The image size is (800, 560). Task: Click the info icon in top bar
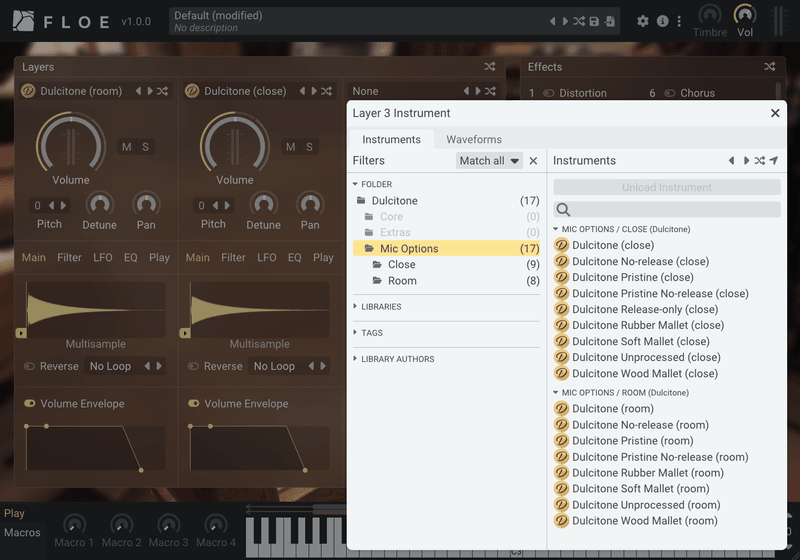662,21
